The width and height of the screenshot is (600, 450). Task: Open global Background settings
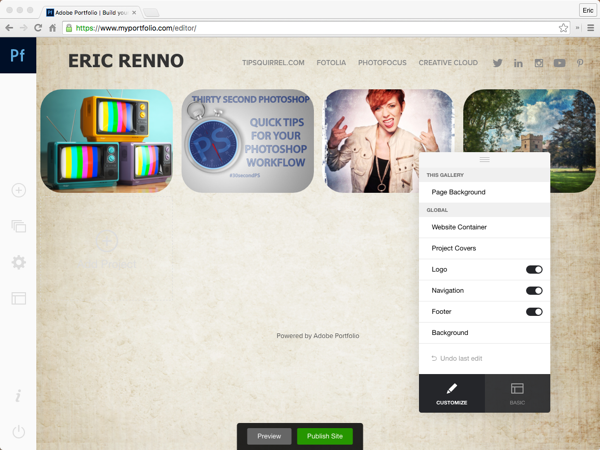click(484, 333)
